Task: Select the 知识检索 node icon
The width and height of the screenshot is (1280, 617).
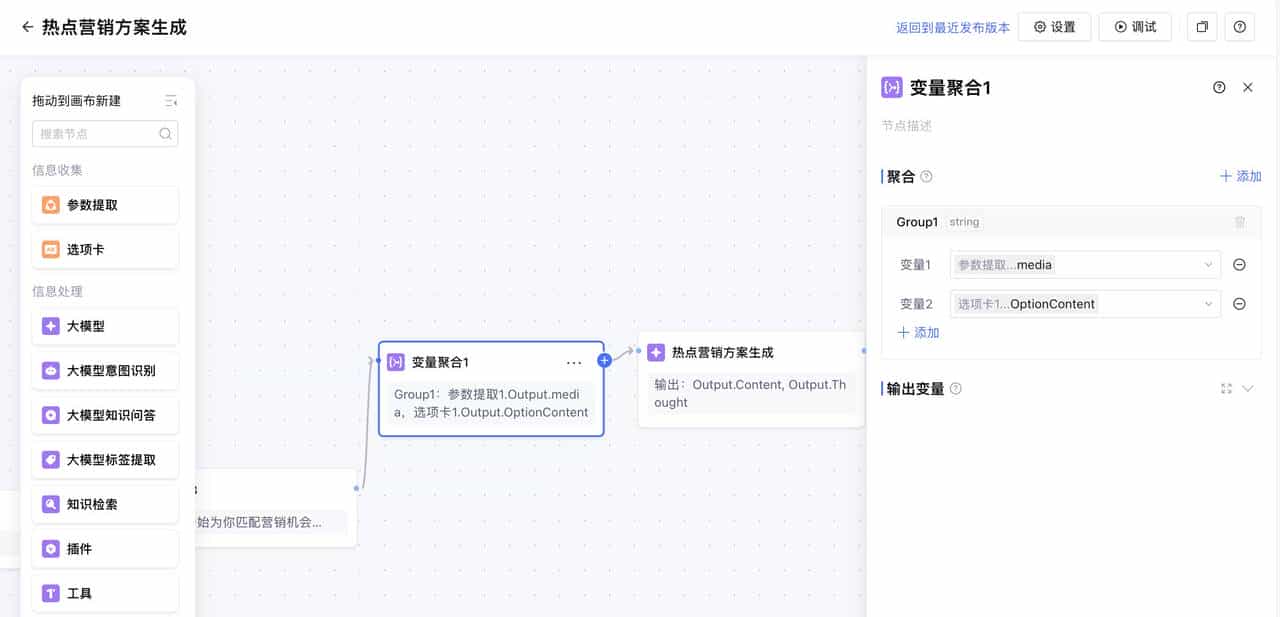Action: tap(51, 503)
